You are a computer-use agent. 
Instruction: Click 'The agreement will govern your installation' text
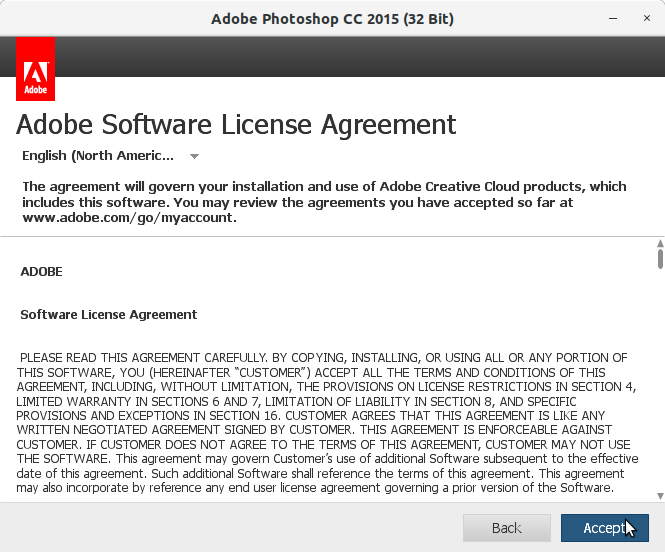pos(324,202)
